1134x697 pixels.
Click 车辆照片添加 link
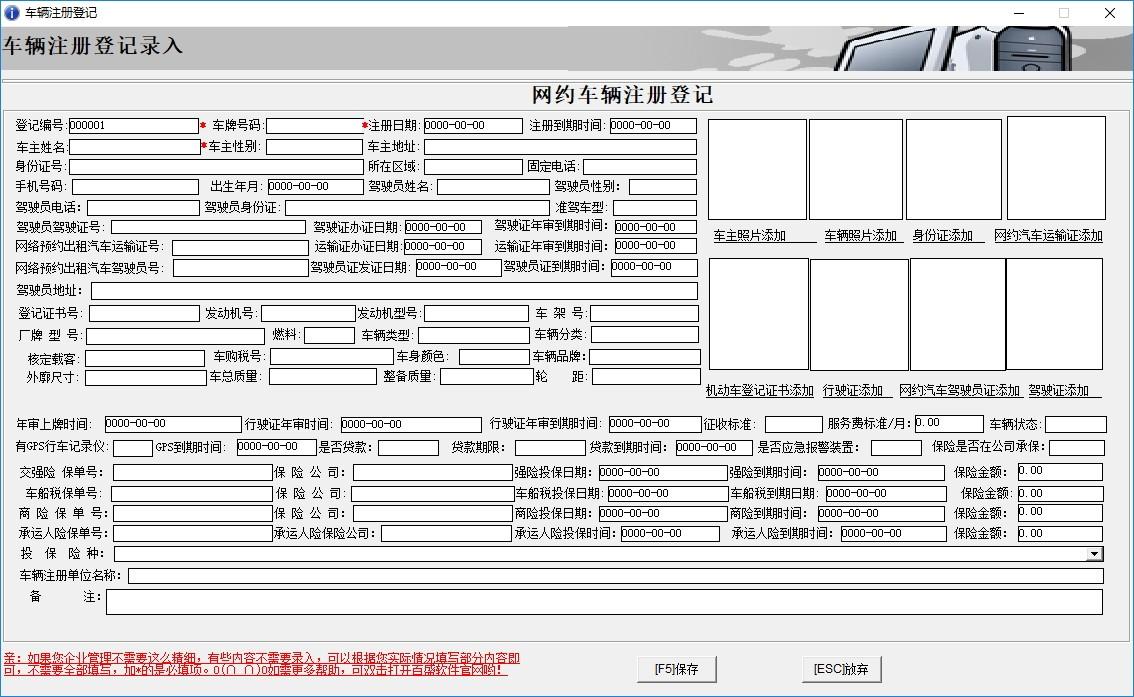[x=861, y=236]
